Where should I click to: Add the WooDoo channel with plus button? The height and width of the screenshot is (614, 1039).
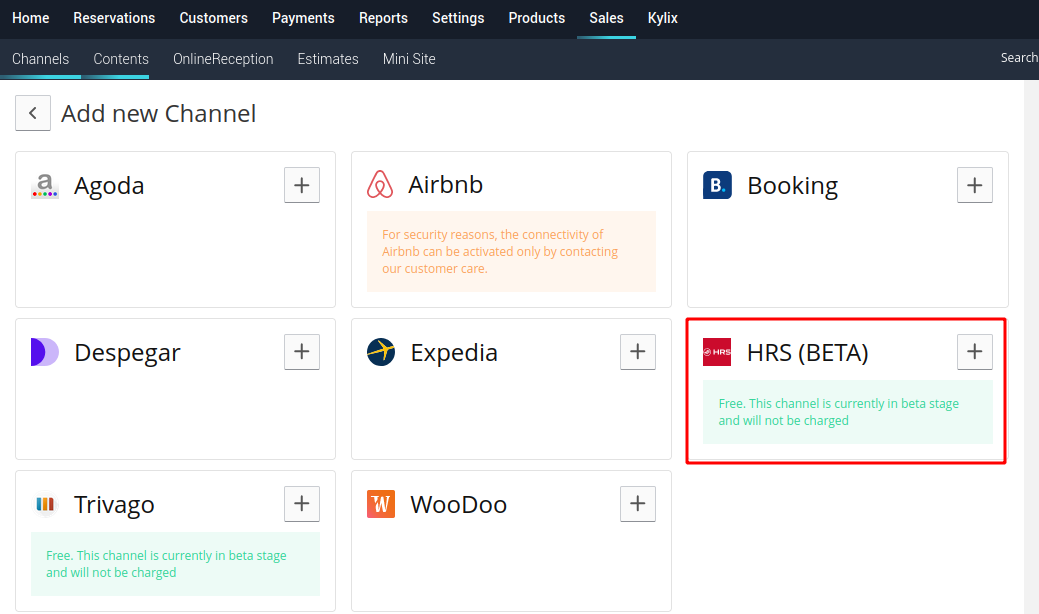(638, 504)
